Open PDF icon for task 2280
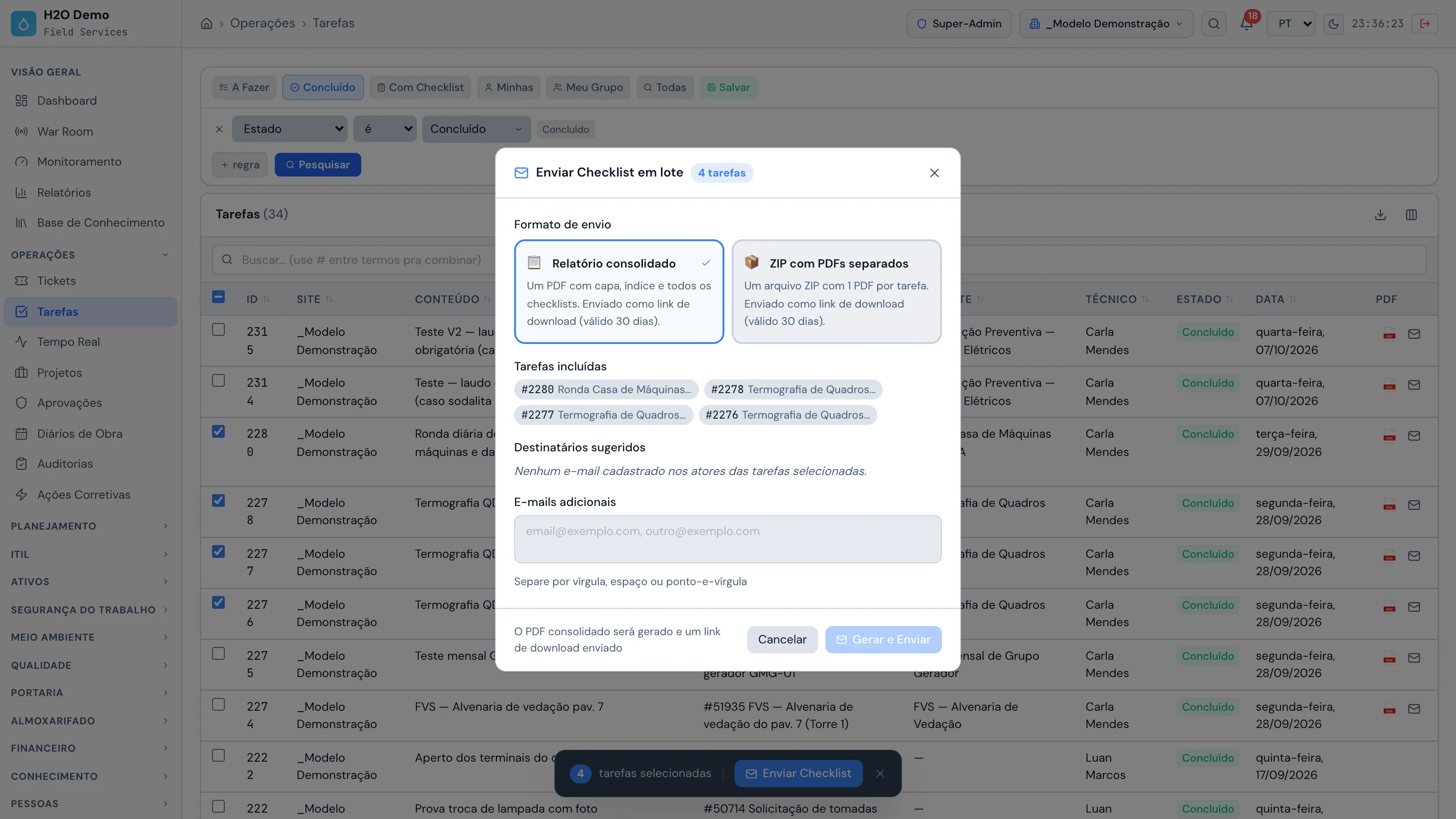 (x=1389, y=436)
